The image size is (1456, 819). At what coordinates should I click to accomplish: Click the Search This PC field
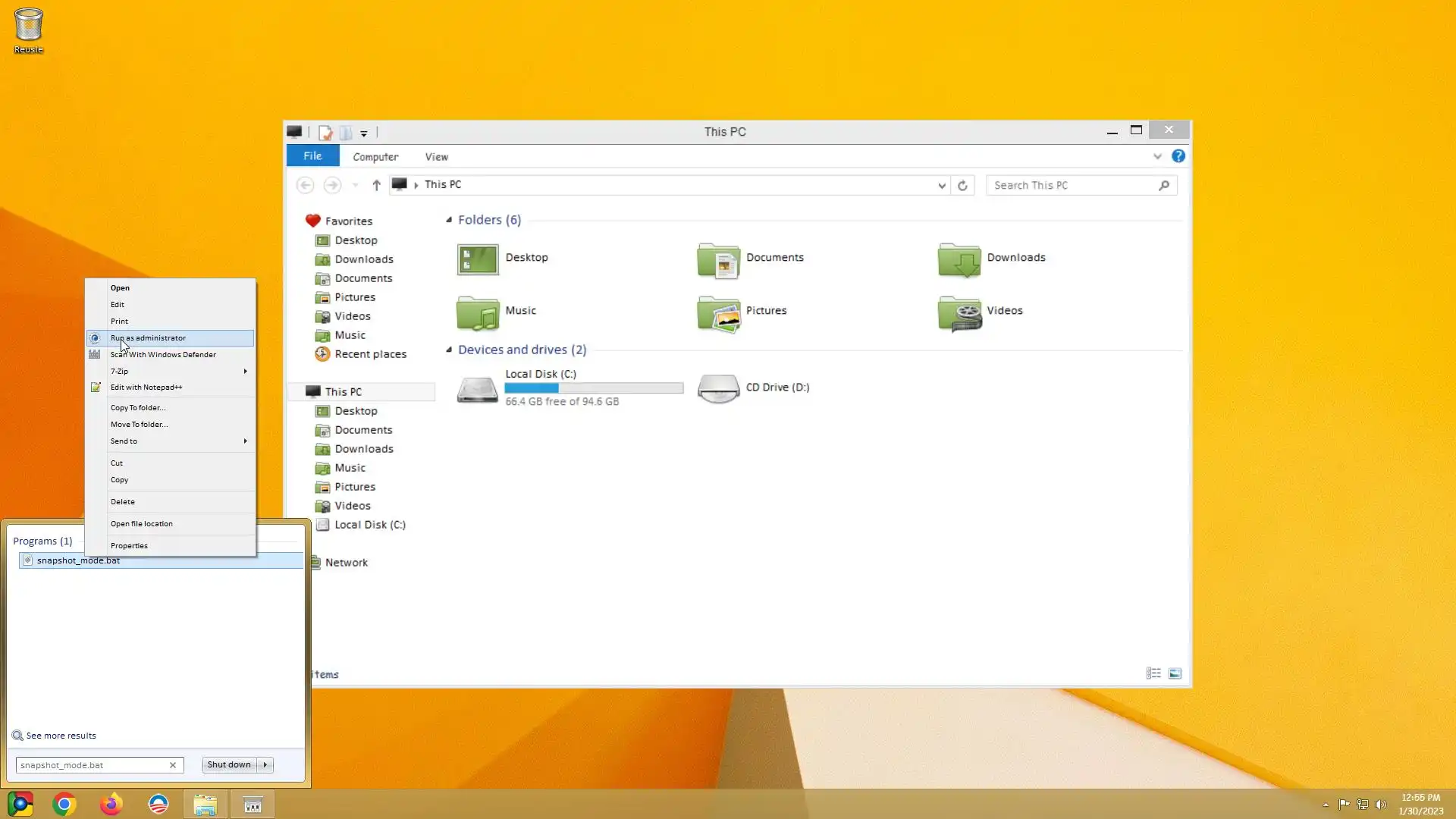point(1072,186)
